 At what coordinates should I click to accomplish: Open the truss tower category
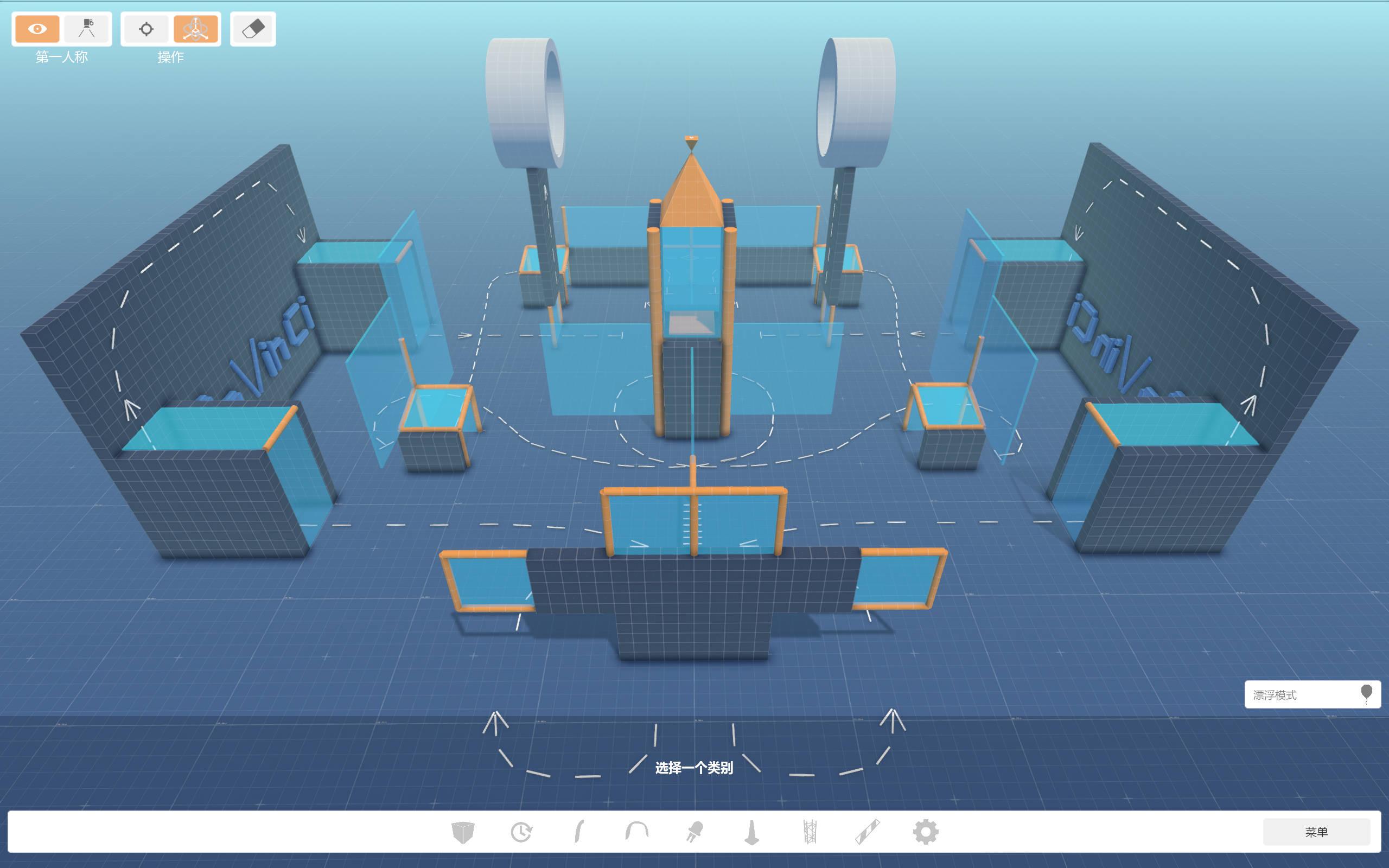pos(810,831)
